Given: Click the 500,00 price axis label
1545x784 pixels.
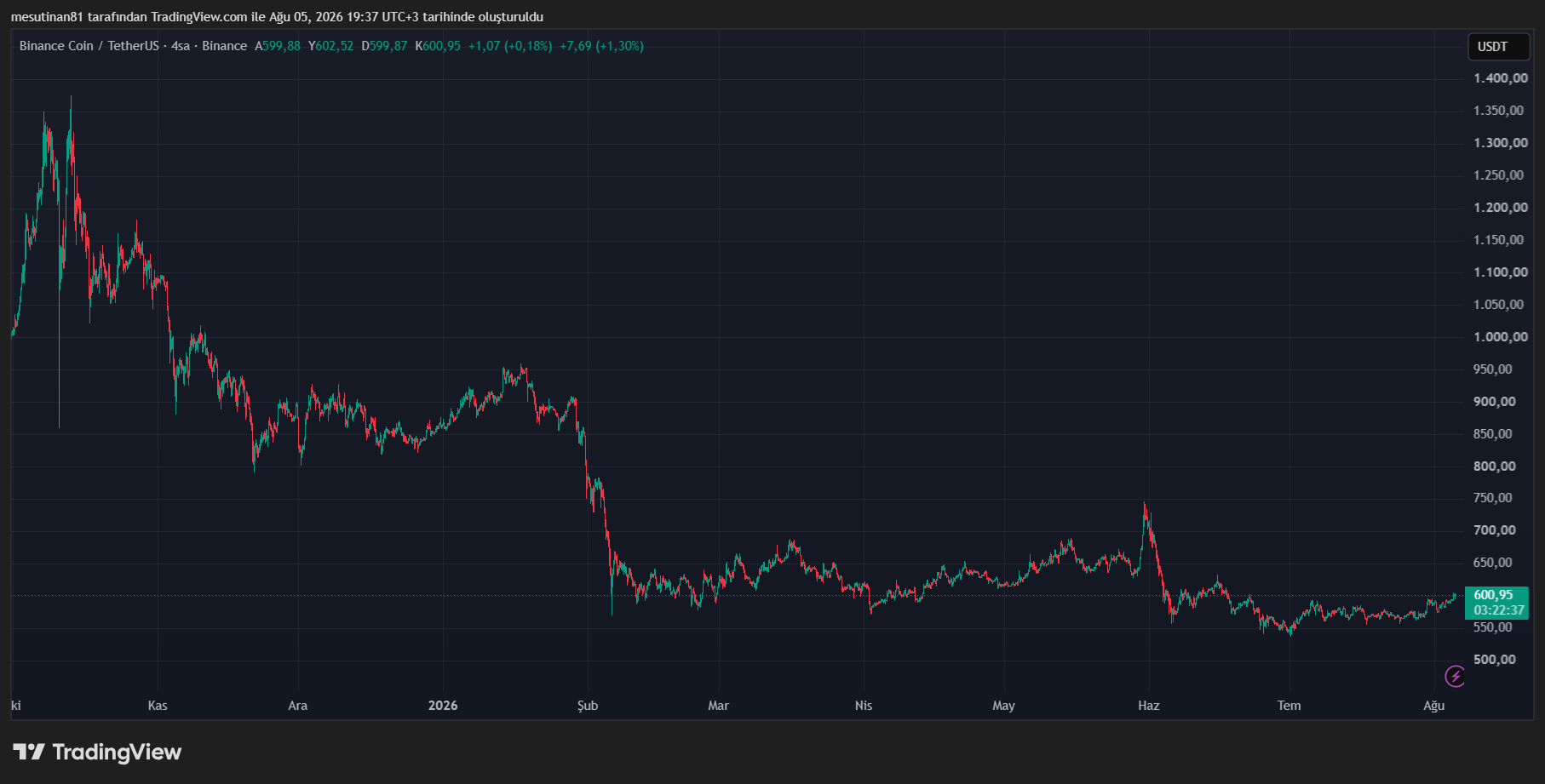Looking at the screenshot, I should pos(1495,660).
